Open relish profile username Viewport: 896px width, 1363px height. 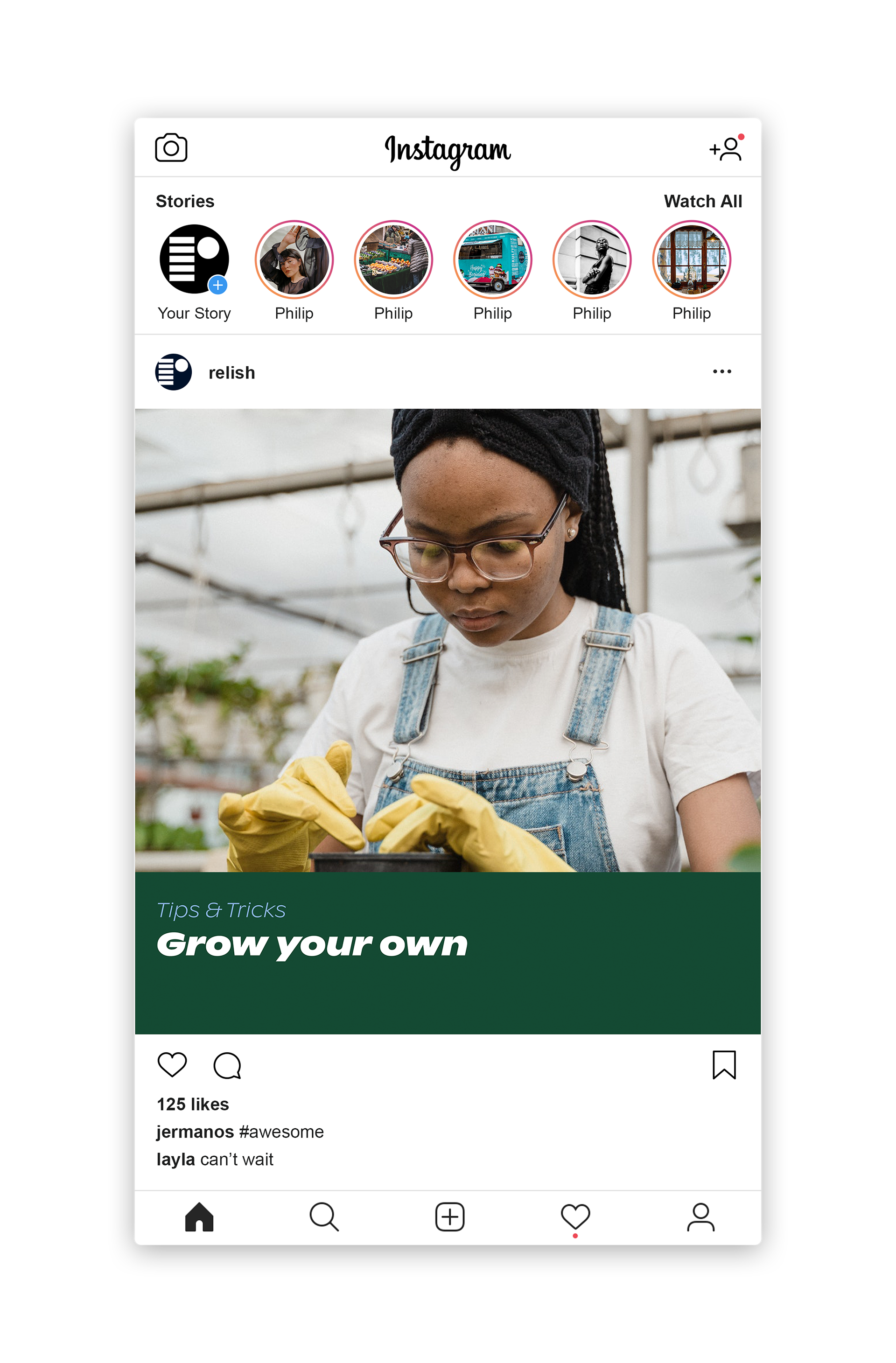click(231, 372)
